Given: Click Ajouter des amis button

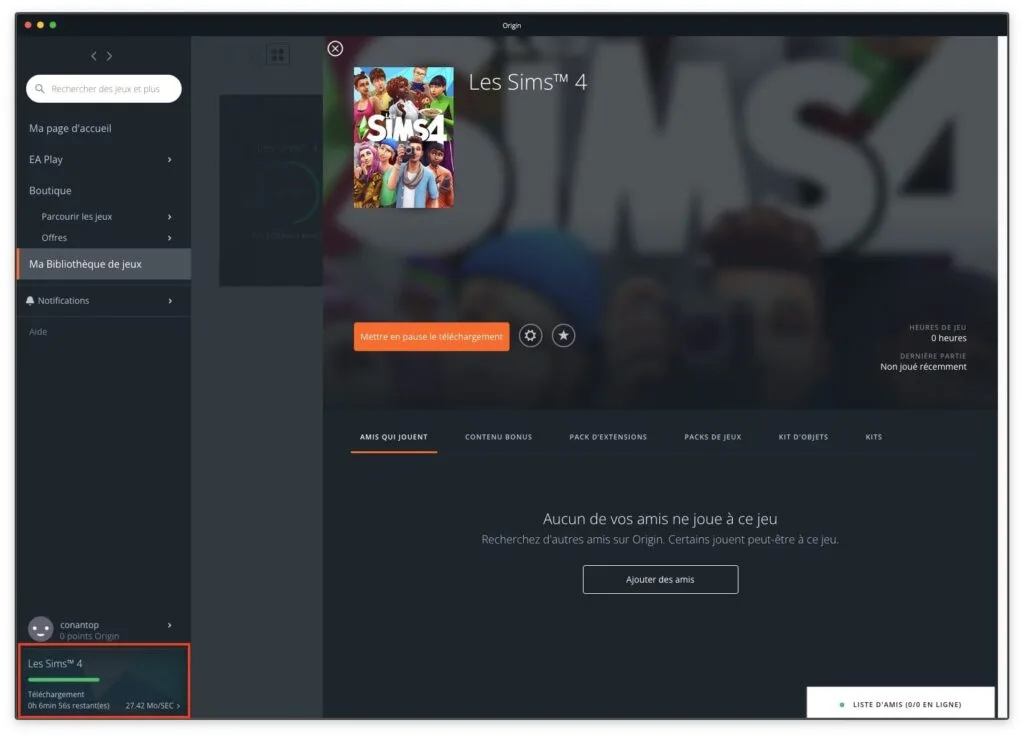Looking at the screenshot, I should tap(660, 580).
